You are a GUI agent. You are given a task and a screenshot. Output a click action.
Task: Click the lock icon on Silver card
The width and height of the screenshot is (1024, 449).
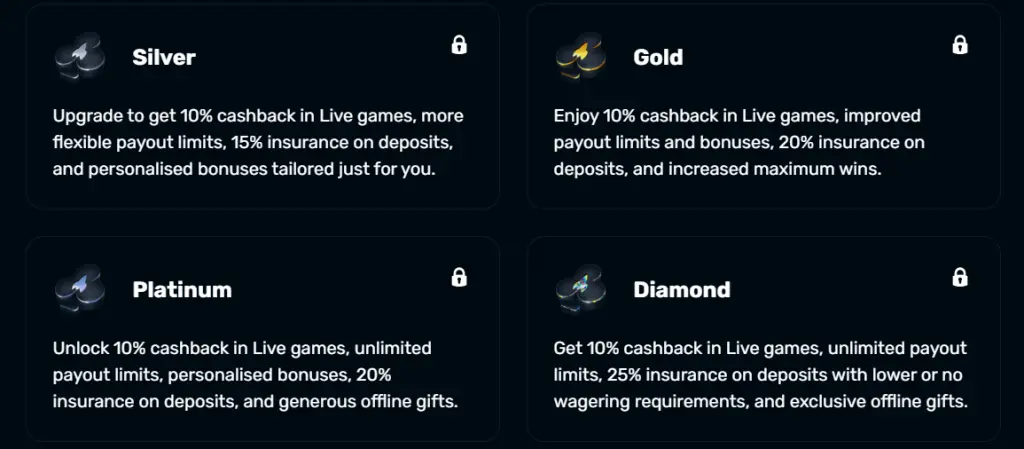(x=459, y=45)
